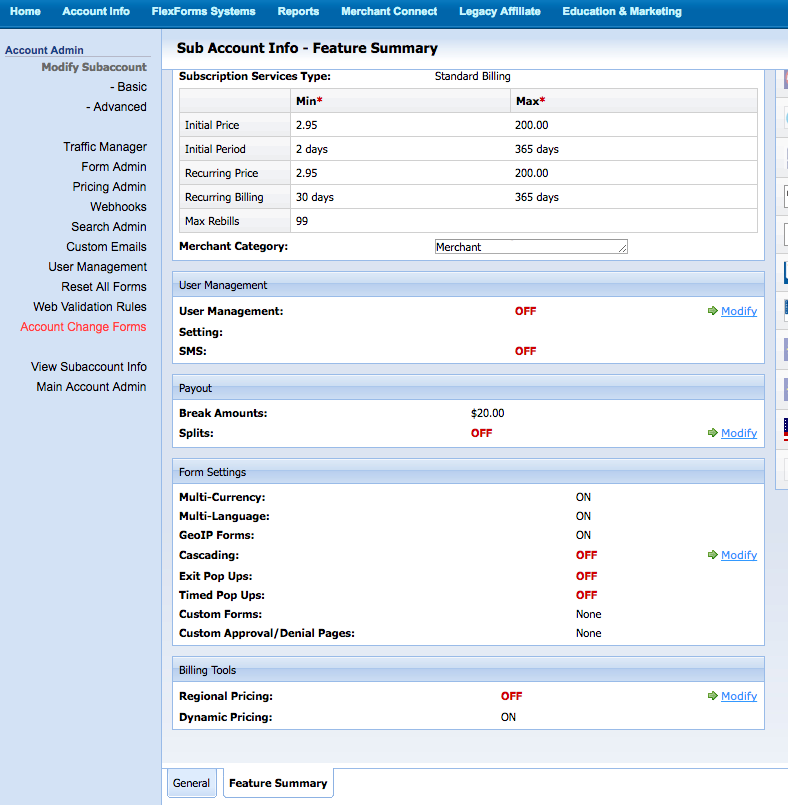Go to Webhooks page
The image size is (788, 805).
point(119,207)
